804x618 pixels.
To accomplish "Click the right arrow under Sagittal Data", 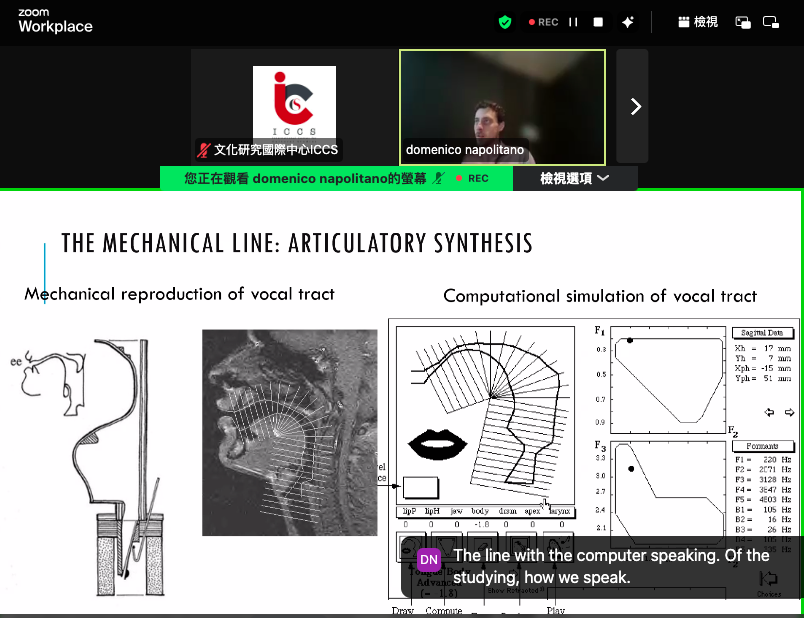I will 789,412.
